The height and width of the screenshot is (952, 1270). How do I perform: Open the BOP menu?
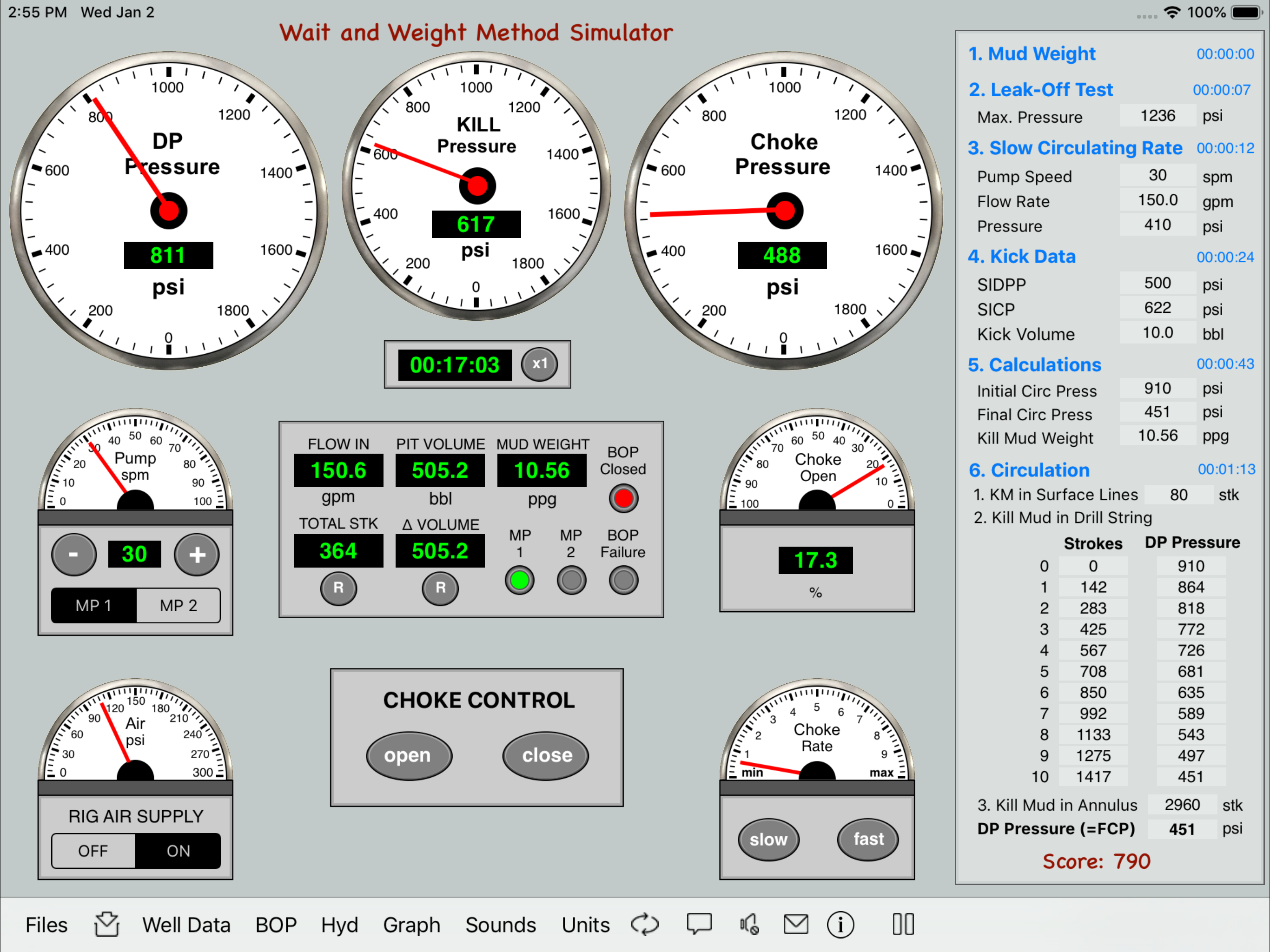pyautogui.click(x=276, y=925)
